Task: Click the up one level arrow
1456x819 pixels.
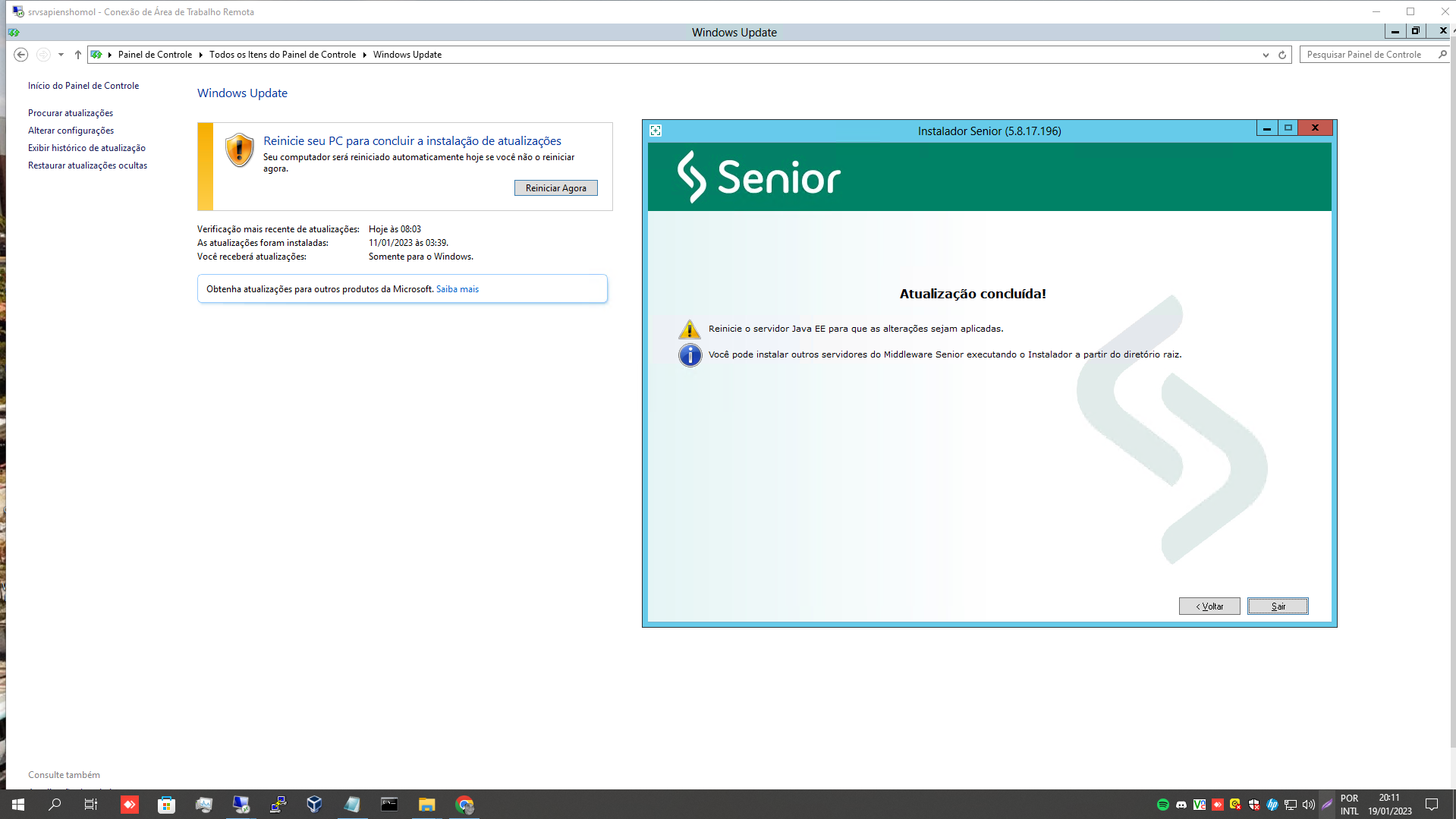Action: point(77,55)
